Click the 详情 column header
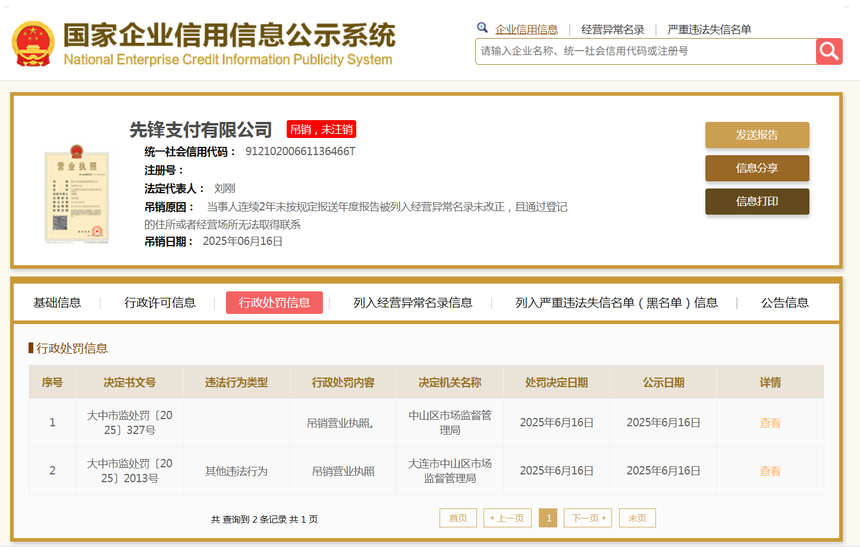 (770, 382)
